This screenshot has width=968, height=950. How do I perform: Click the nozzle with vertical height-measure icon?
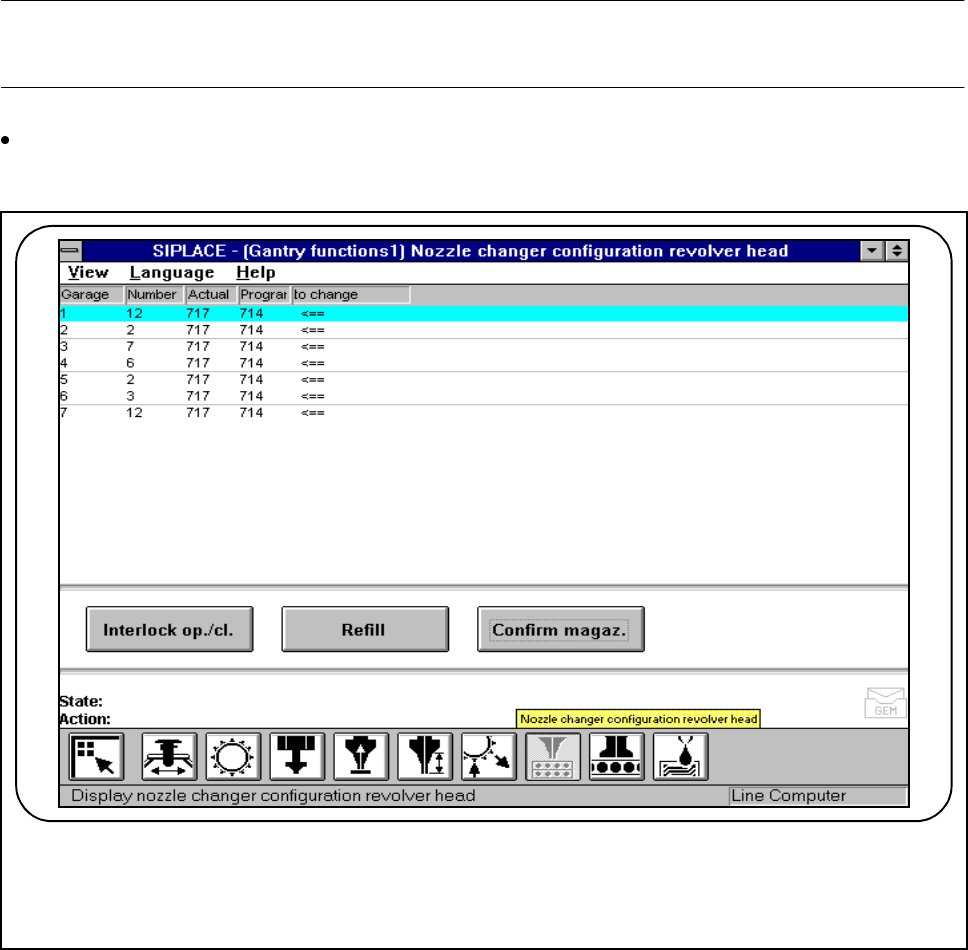coord(425,757)
